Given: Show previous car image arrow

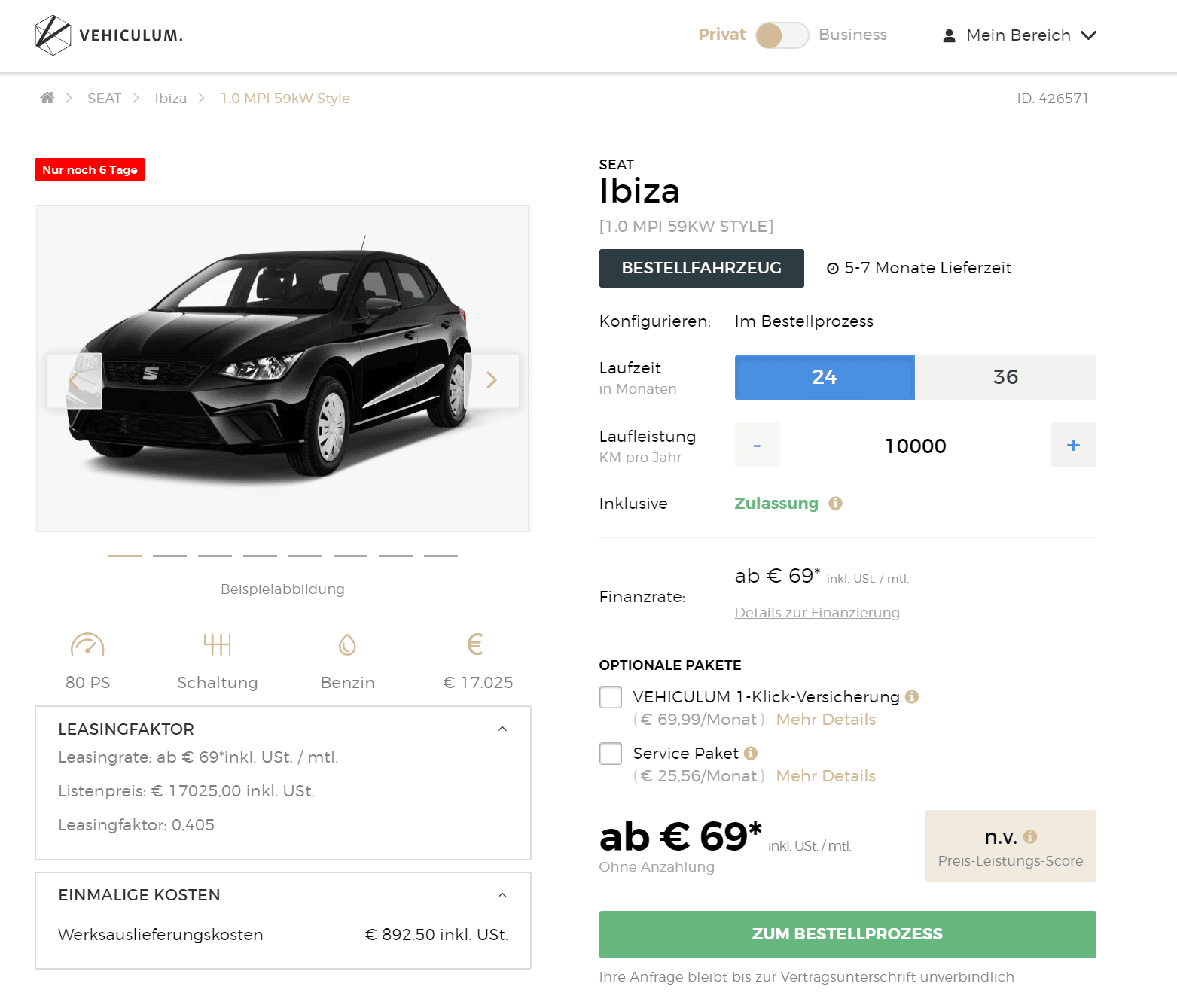Looking at the screenshot, I should point(75,380).
